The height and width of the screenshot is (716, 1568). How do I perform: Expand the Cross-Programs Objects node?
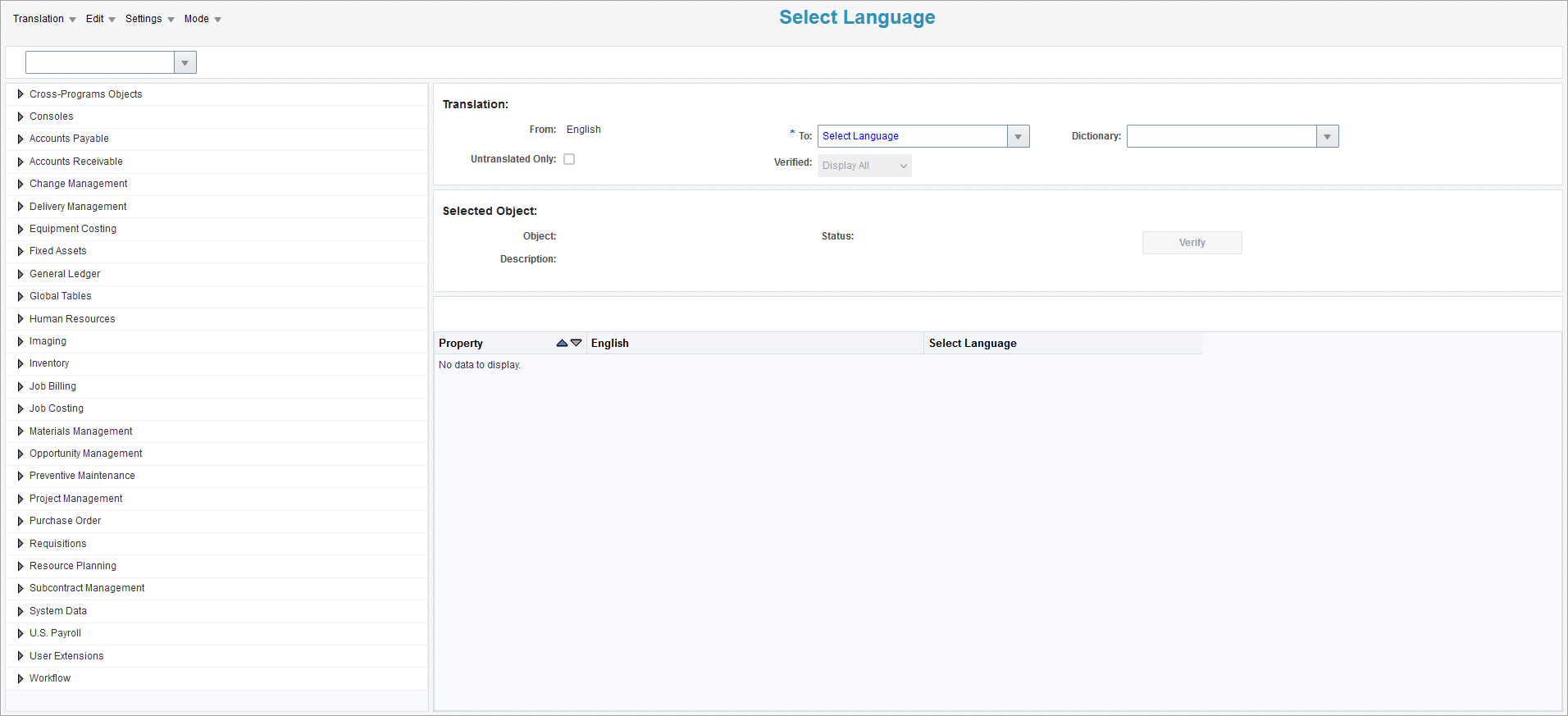point(21,94)
